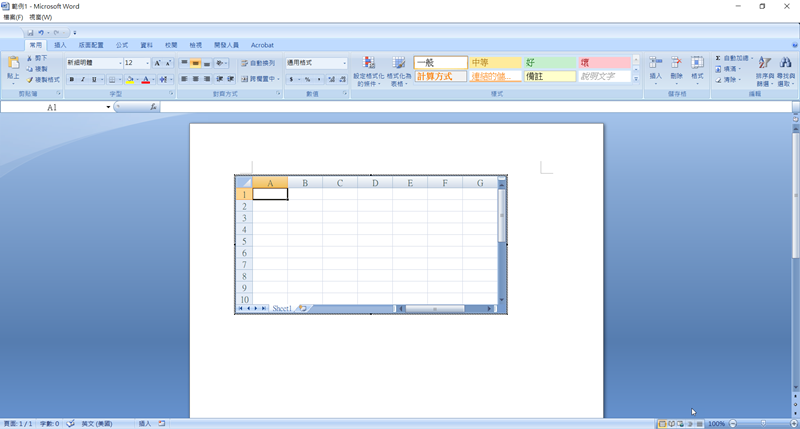
Task: Toggle Bottom Align for cells
Action: (207, 63)
